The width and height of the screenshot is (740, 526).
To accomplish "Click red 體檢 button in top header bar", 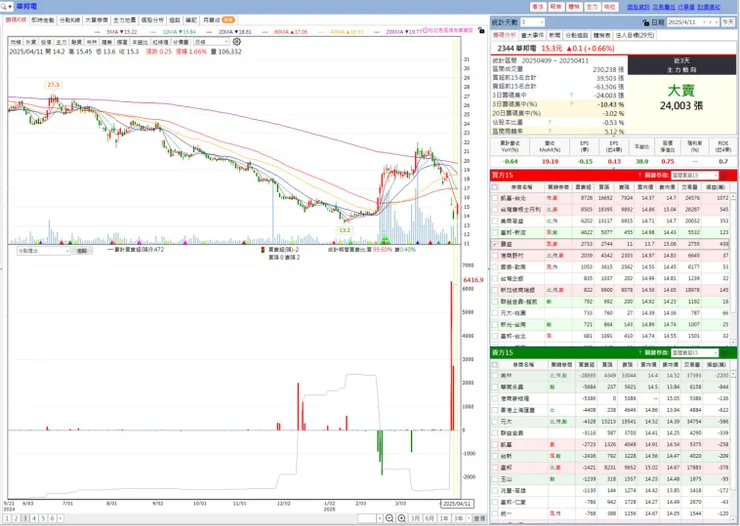I will pos(574,7).
